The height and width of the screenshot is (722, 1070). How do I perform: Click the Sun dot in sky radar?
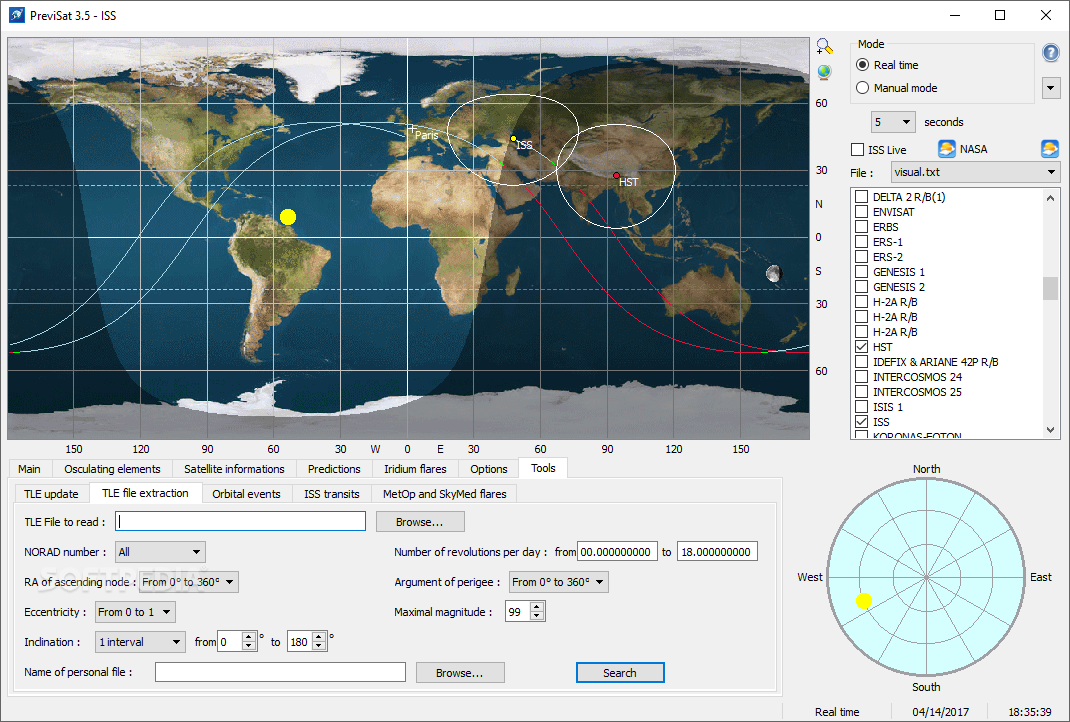pyautogui.click(x=864, y=601)
